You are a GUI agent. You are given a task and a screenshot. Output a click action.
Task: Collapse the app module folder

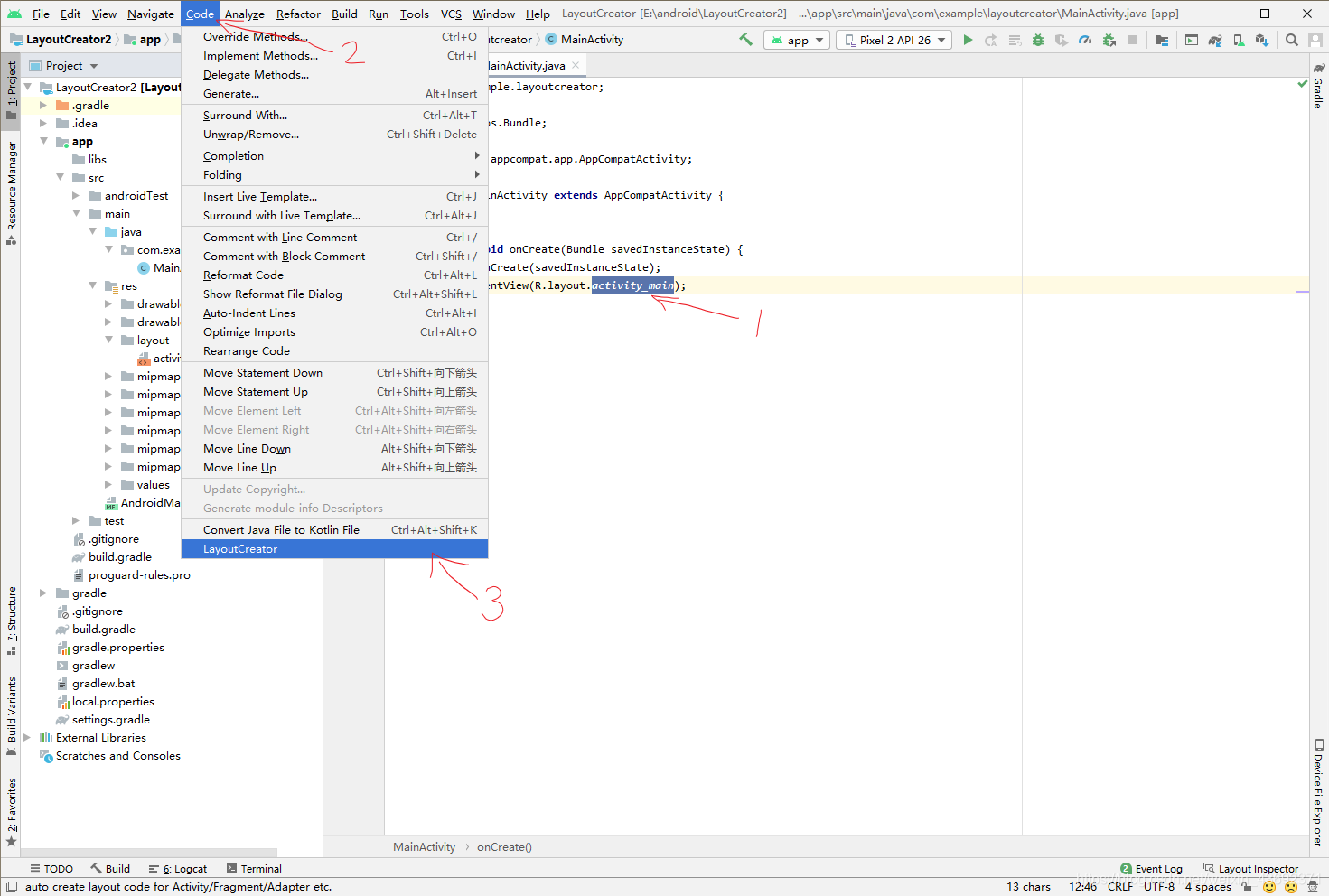tap(43, 142)
